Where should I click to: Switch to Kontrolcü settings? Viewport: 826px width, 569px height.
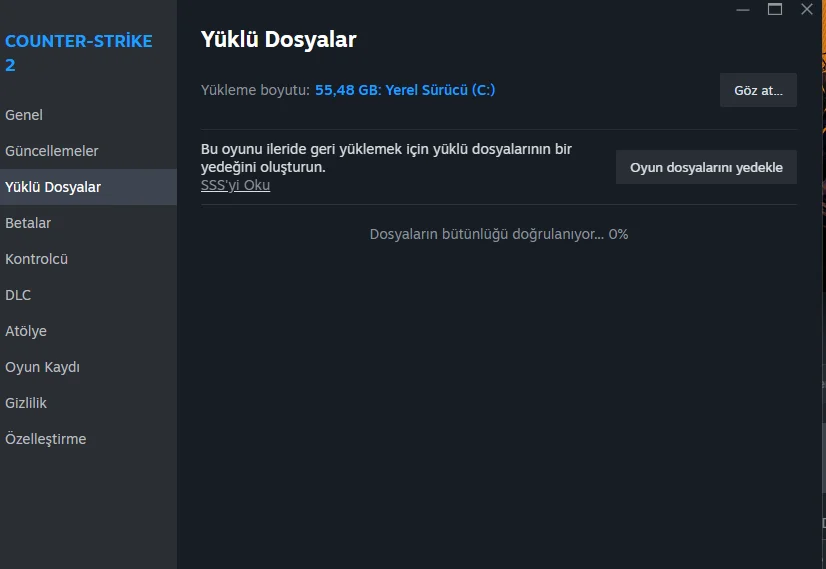pos(88,259)
